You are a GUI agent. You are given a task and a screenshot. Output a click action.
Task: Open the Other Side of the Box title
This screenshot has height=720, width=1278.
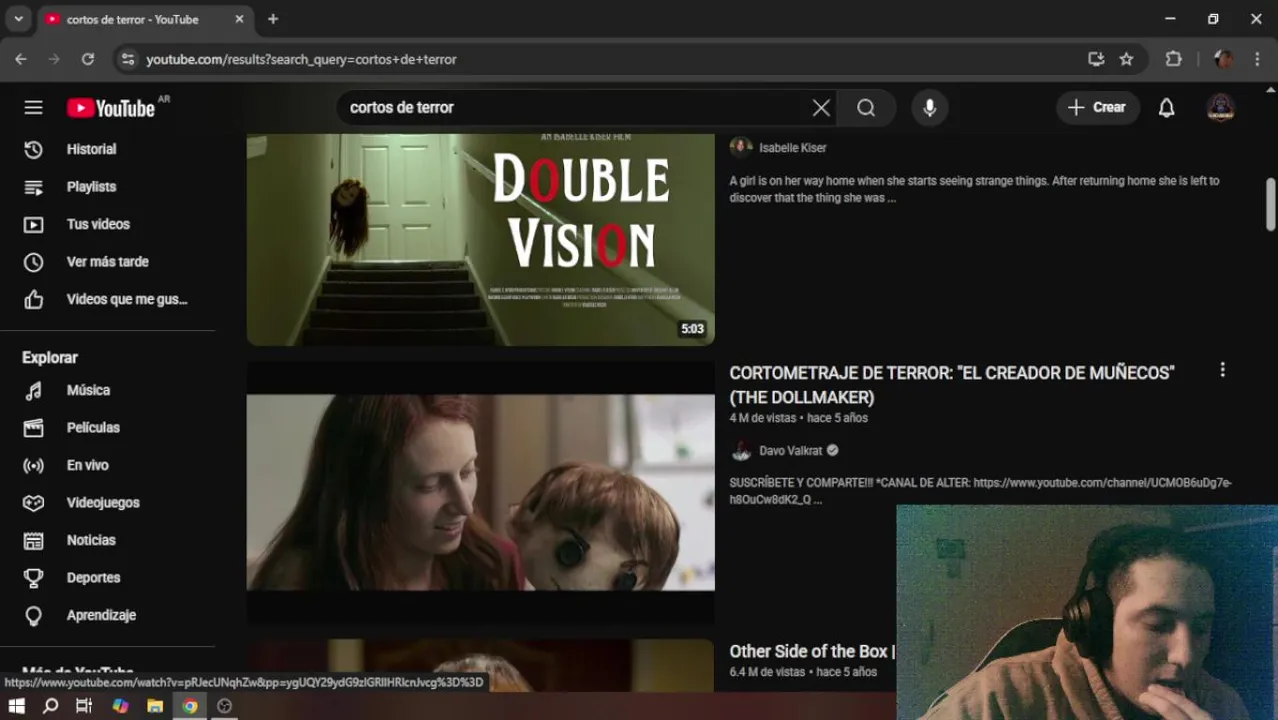[x=812, y=651]
